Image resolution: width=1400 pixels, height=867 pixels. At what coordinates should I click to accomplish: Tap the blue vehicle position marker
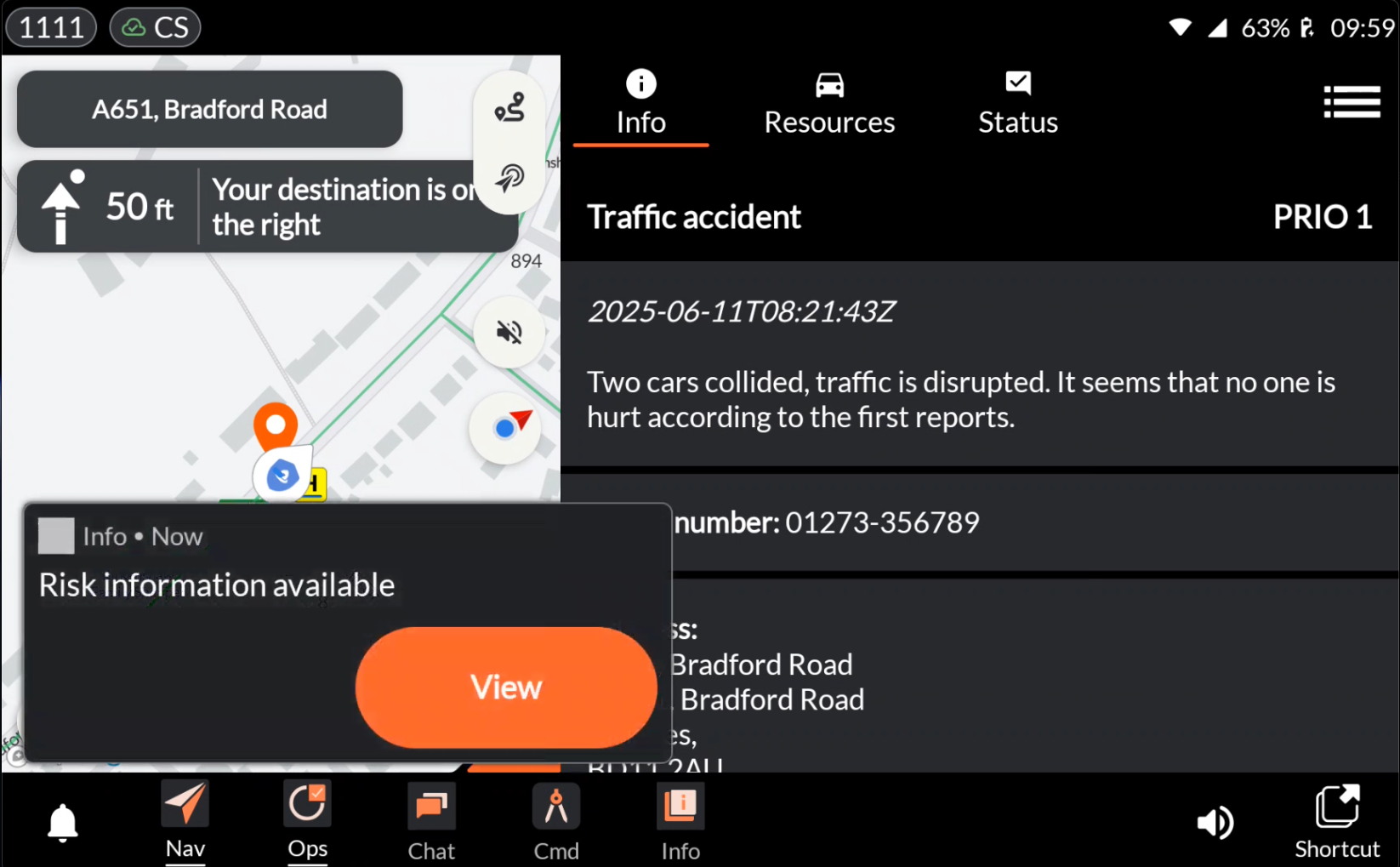pos(282,475)
